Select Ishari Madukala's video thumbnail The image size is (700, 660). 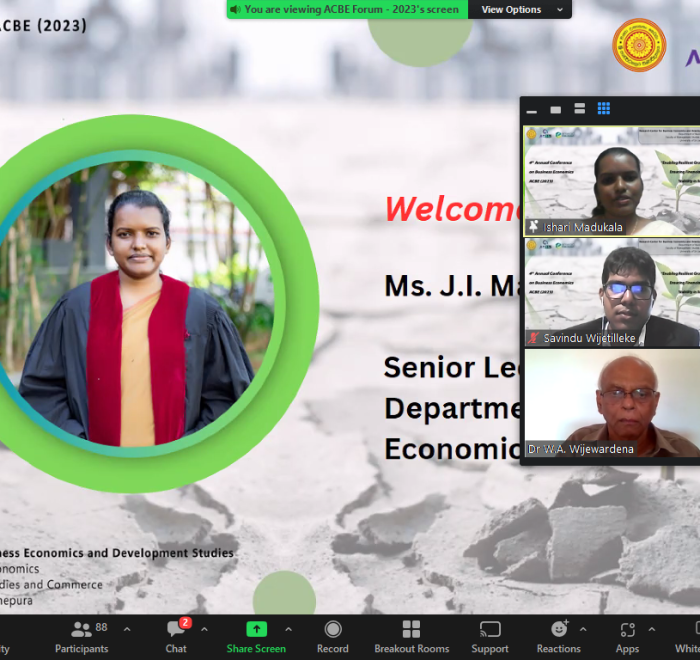click(x=612, y=180)
